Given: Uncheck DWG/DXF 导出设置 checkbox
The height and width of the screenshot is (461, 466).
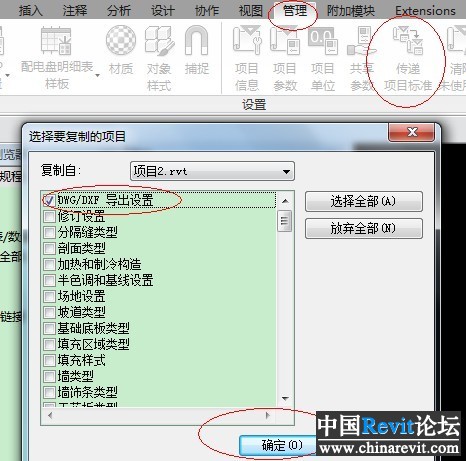Looking at the screenshot, I should coord(49,200).
